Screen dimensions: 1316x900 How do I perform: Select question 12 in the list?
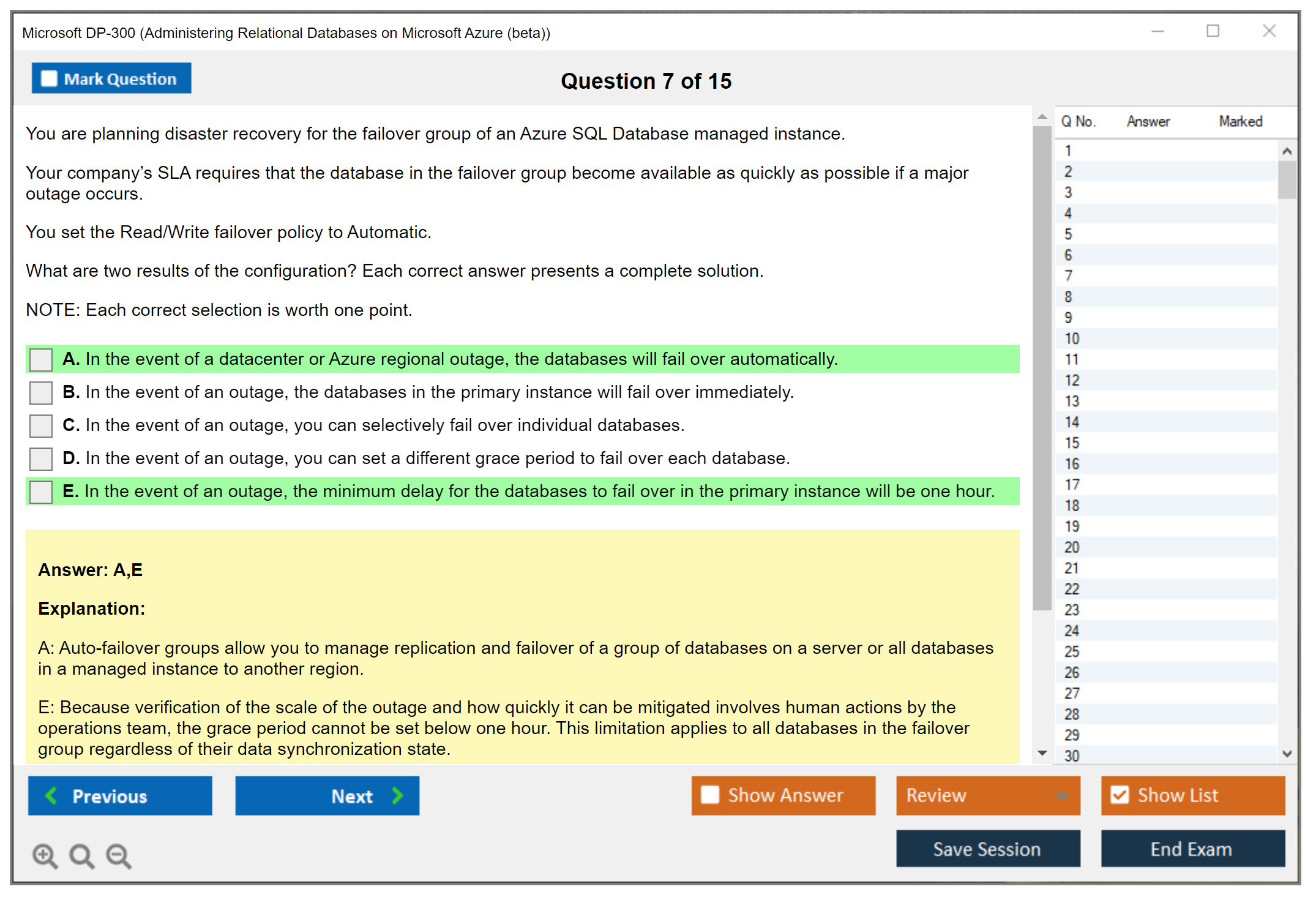1072,380
